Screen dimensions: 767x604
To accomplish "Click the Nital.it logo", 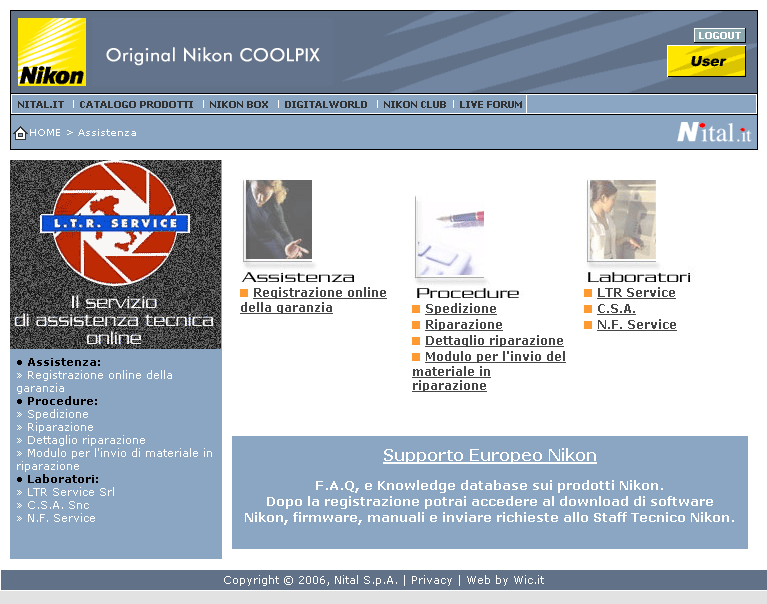I will [x=713, y=132].
